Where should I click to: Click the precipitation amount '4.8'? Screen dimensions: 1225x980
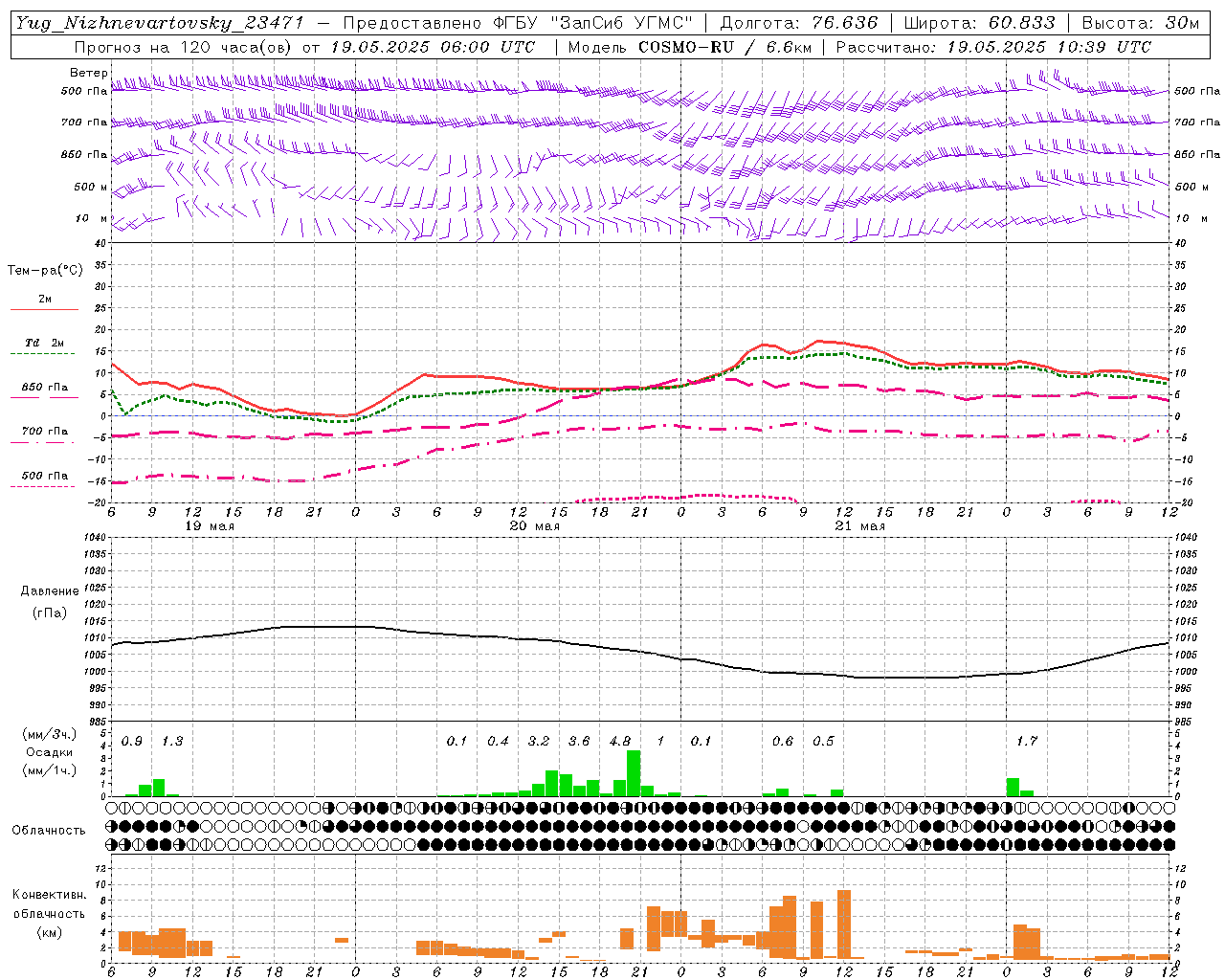point(620,742)
